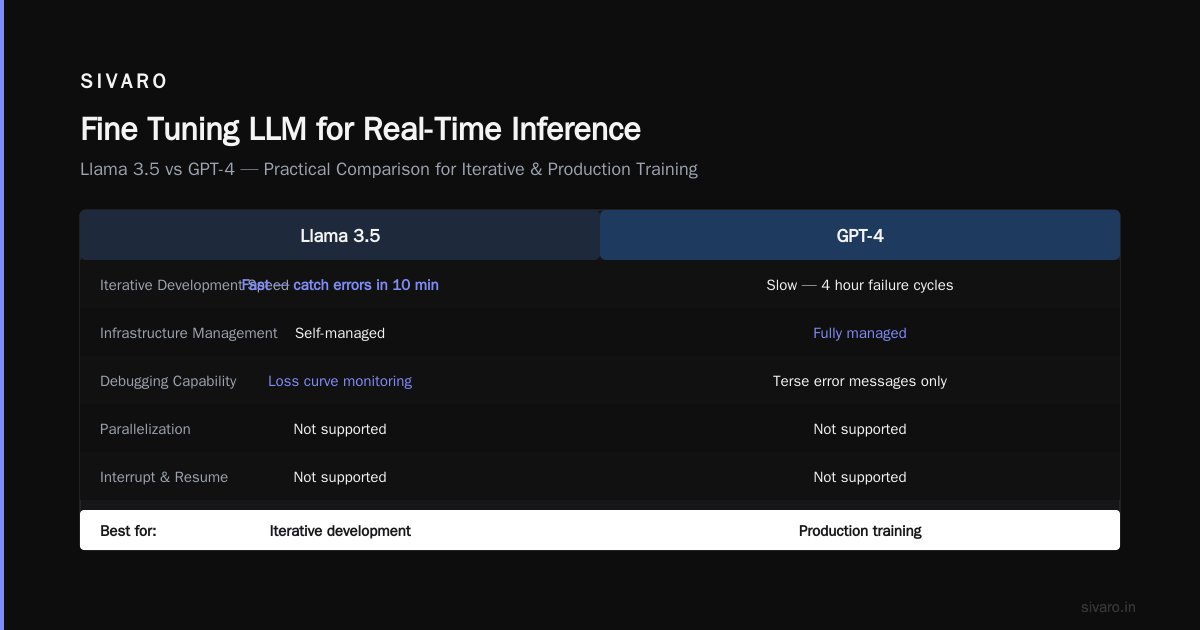1200x630 pixels.
Task: Click 'Slow — 4 hour failure cycles' cell
Action: tap(860, 285)
